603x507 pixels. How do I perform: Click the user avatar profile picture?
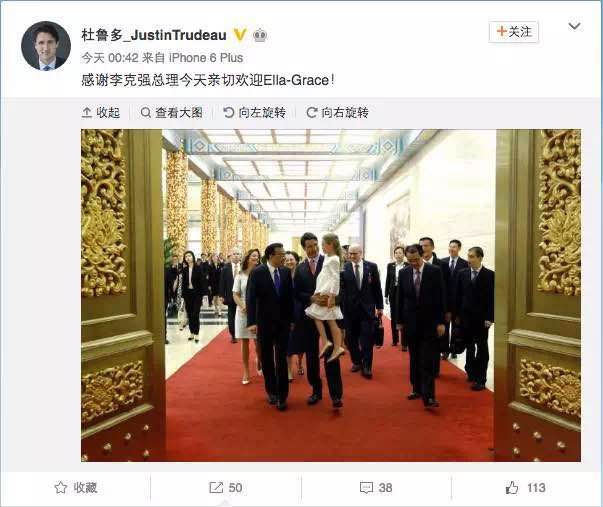46,46
